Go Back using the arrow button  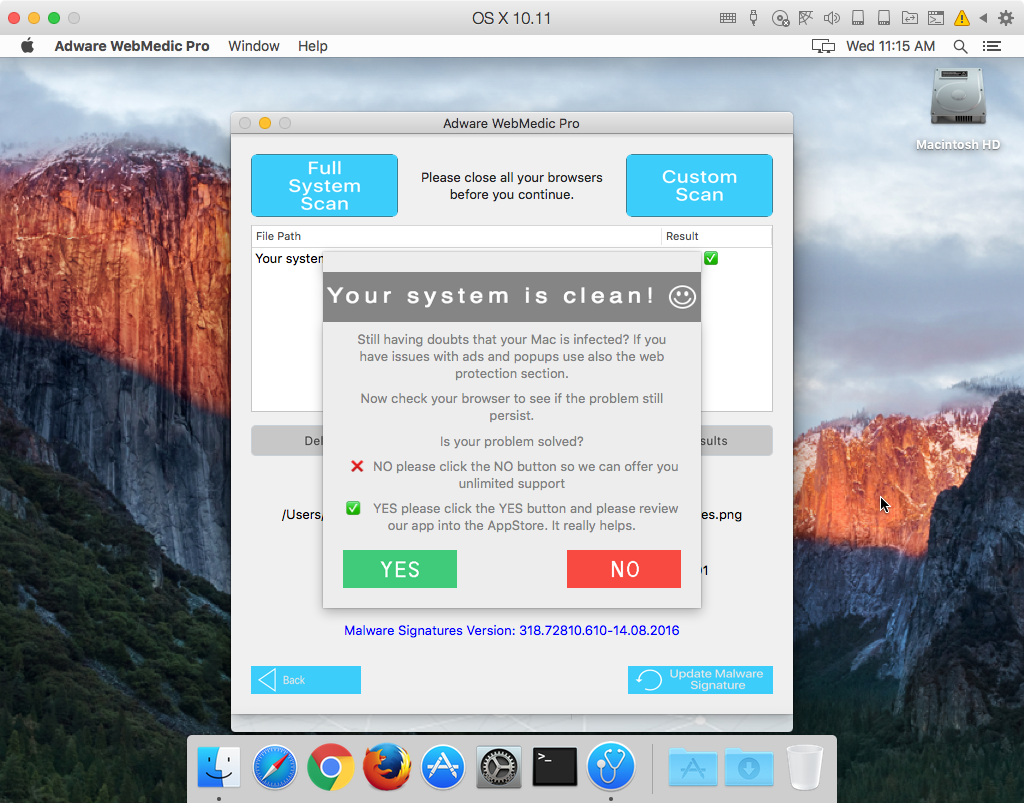pos(305,680)
